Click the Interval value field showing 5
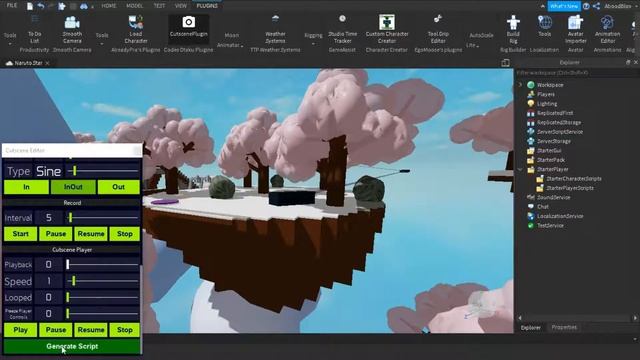The height and width of the screenshot is (360, 640). tap(49, 218)
